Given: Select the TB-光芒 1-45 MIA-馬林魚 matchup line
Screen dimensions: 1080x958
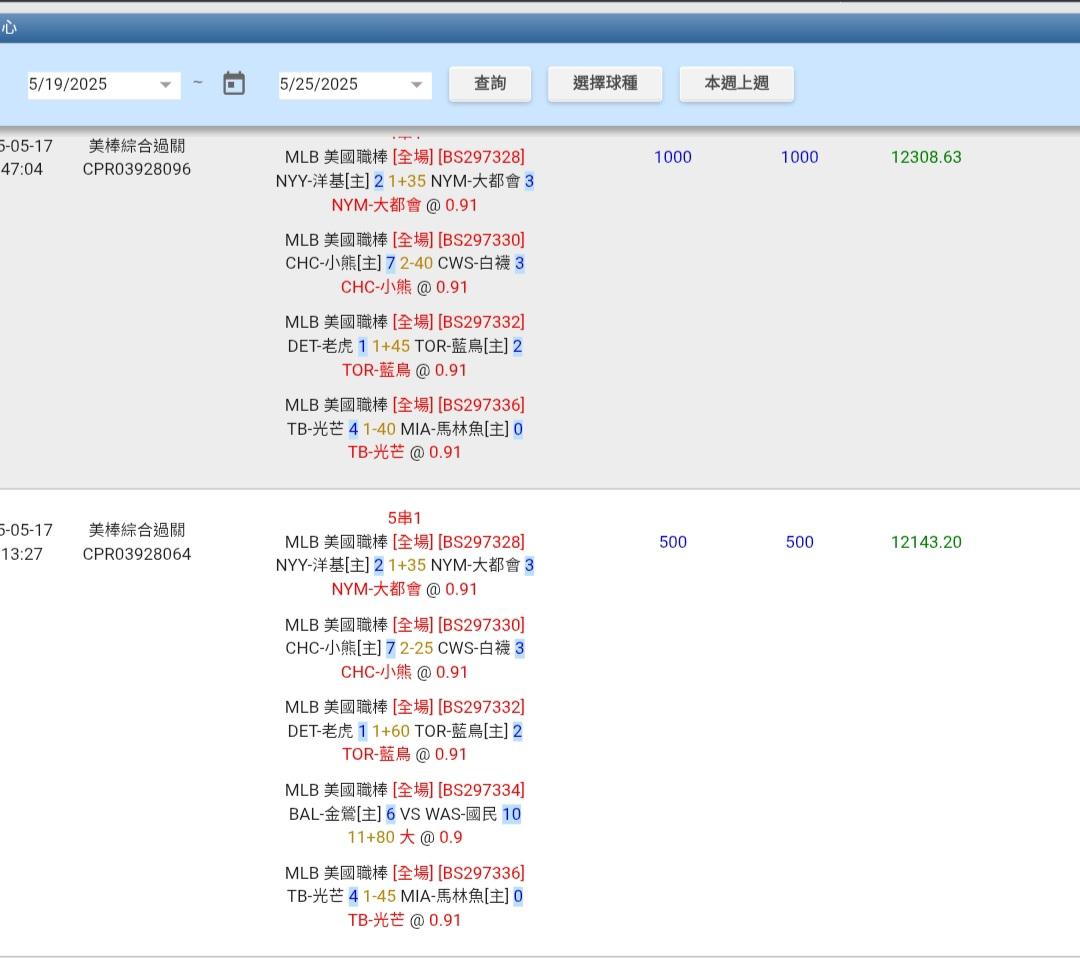Looking at the screenshot, I should click(405, 896).
